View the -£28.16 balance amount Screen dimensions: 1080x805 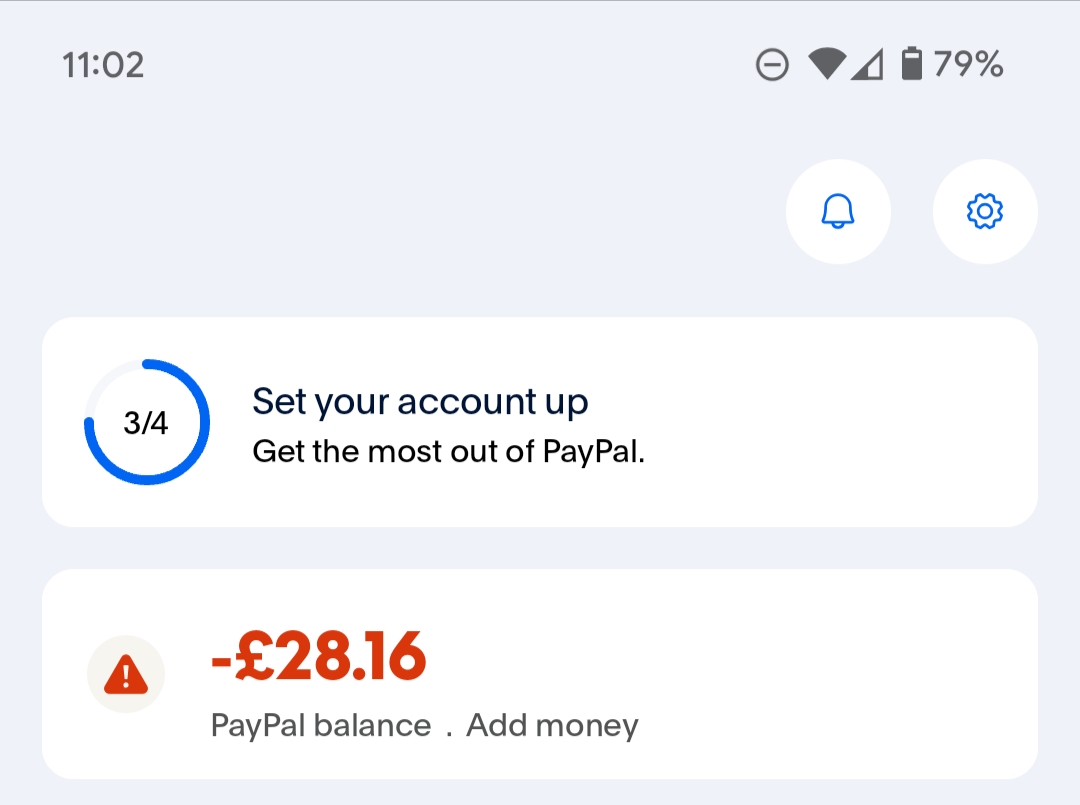click(x=319, y=657)
